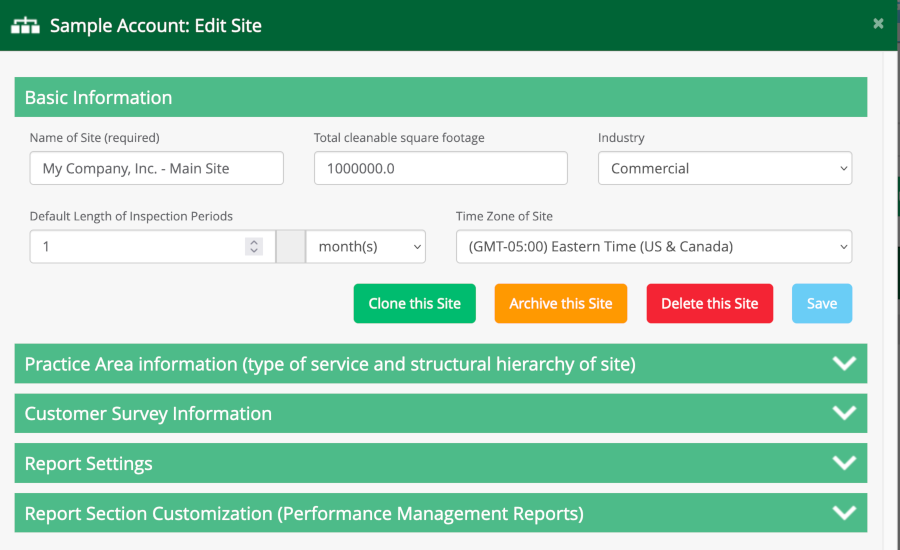Select the Customer Survey Information header title
Image resolution: width=900 pixels, height=550 pixels.
click(x=148, y=414)
